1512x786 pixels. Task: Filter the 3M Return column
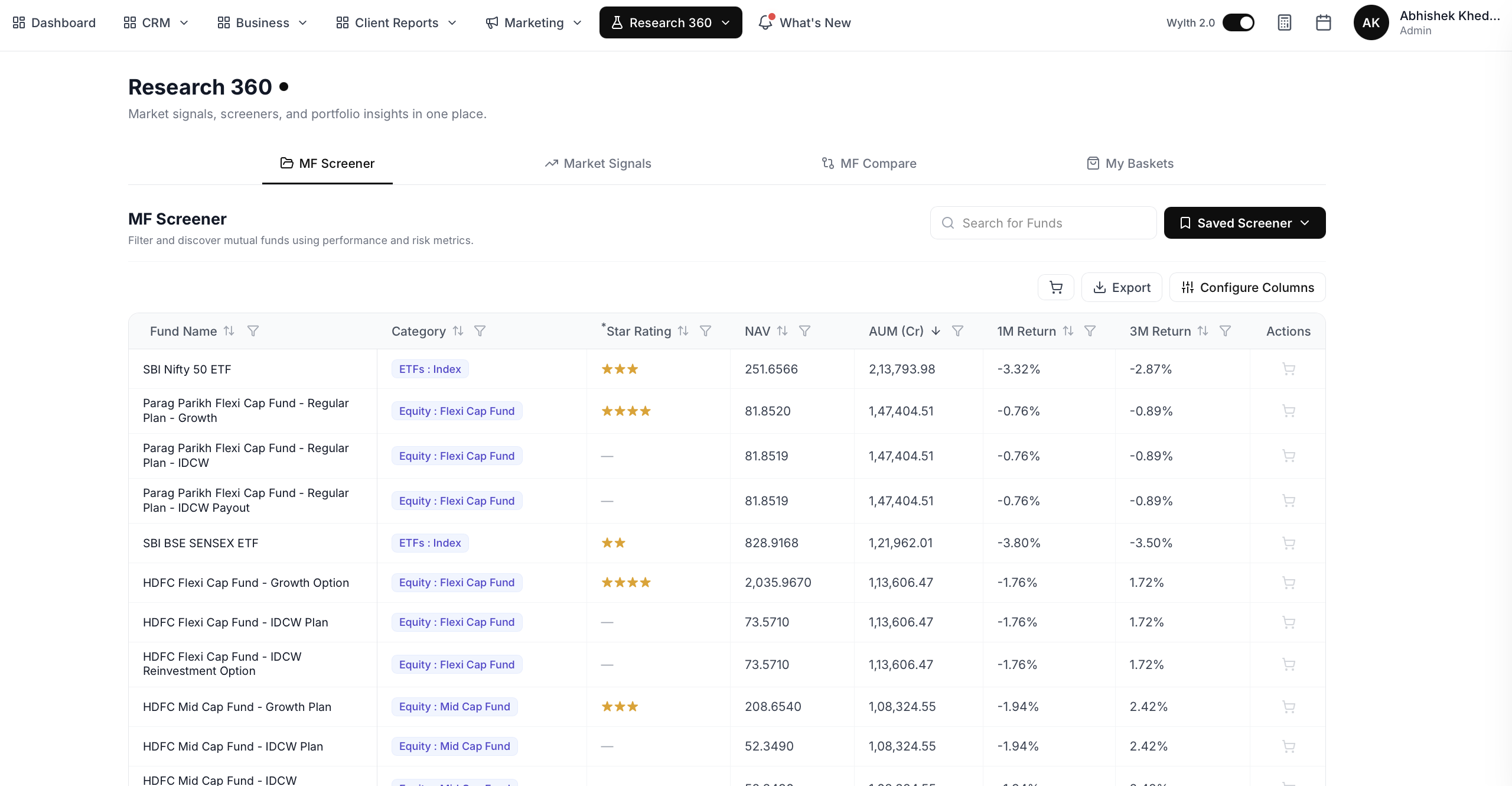pos(1226,331)
